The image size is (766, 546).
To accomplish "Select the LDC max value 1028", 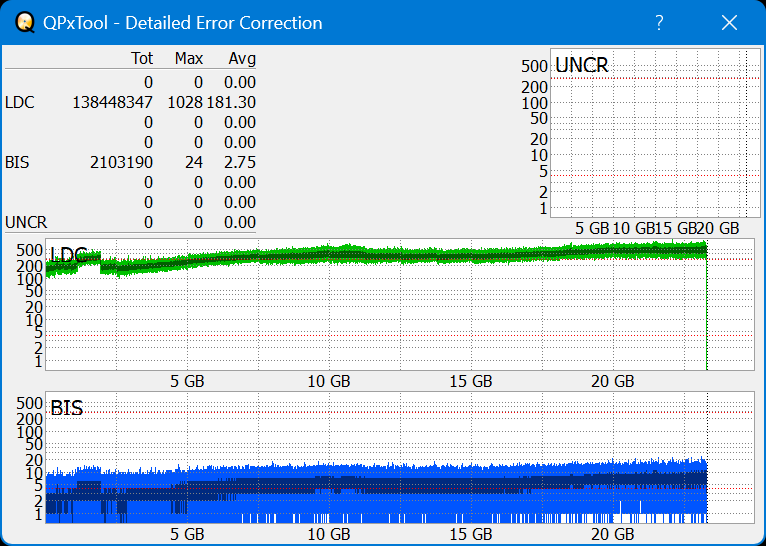I will coord(185,103).
